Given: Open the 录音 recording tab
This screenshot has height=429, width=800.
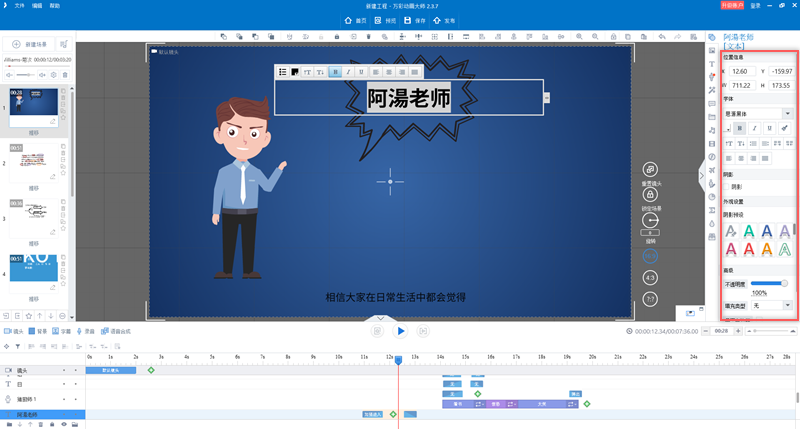Looking at the screenshot, I should click(86, 331).
